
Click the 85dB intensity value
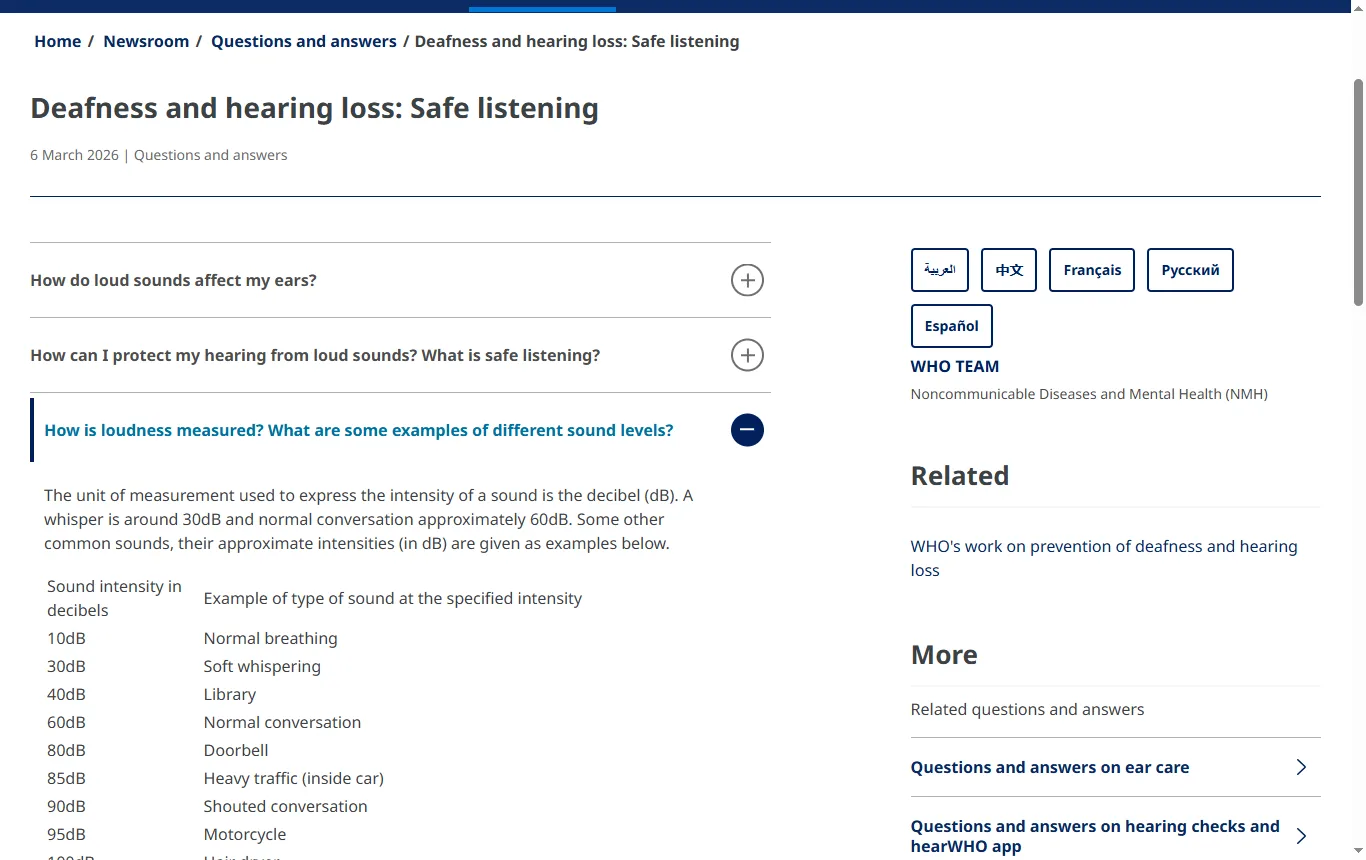pyautogui.click(x=66, y=778)
